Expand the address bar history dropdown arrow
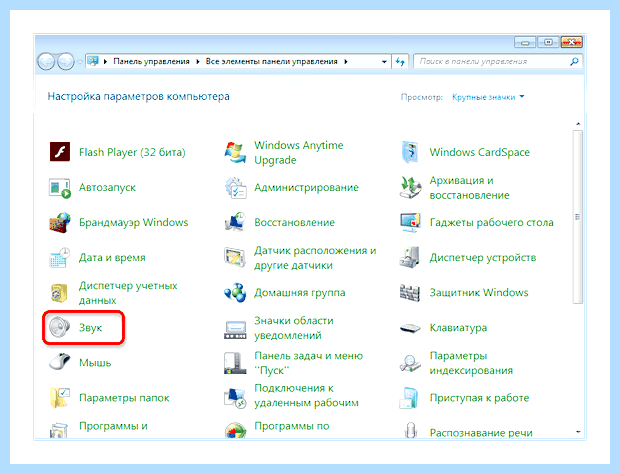This screenshot has height=474, width=620. (384, 62)
